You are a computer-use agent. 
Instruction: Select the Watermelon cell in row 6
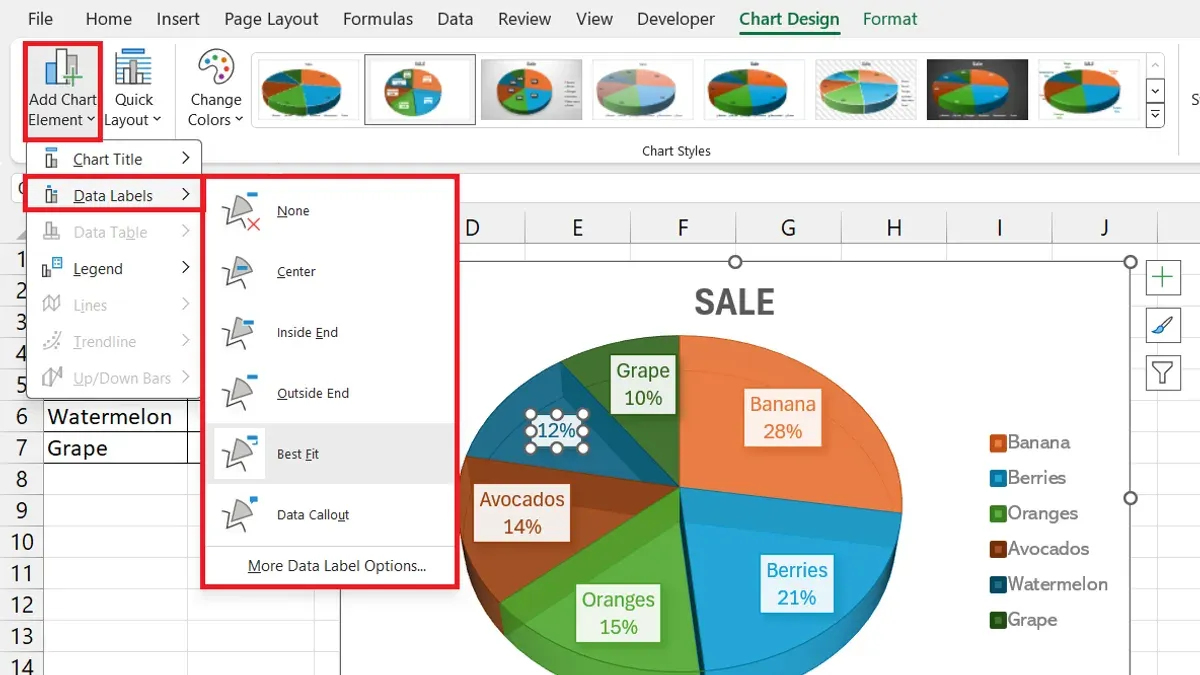[x=115, y=416]
